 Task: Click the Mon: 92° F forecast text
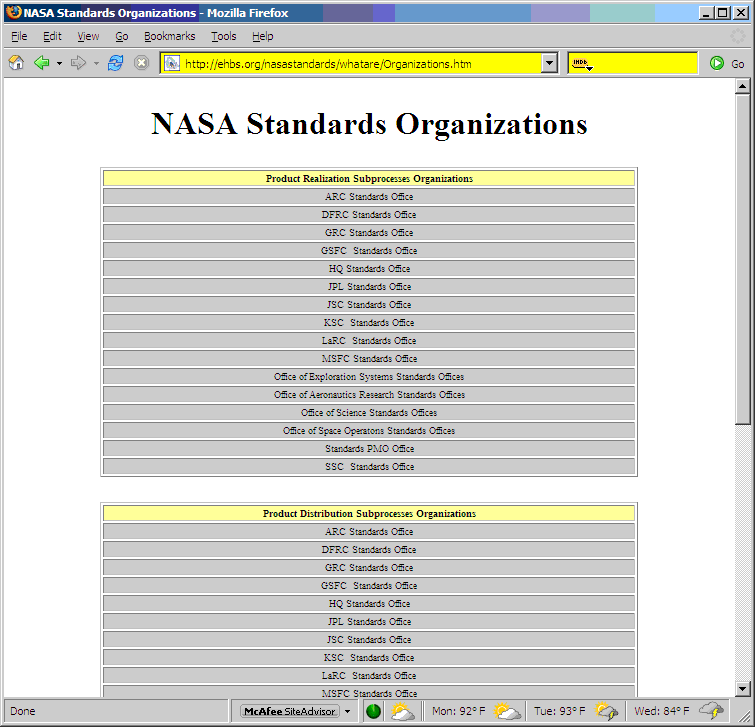point(458,711)
